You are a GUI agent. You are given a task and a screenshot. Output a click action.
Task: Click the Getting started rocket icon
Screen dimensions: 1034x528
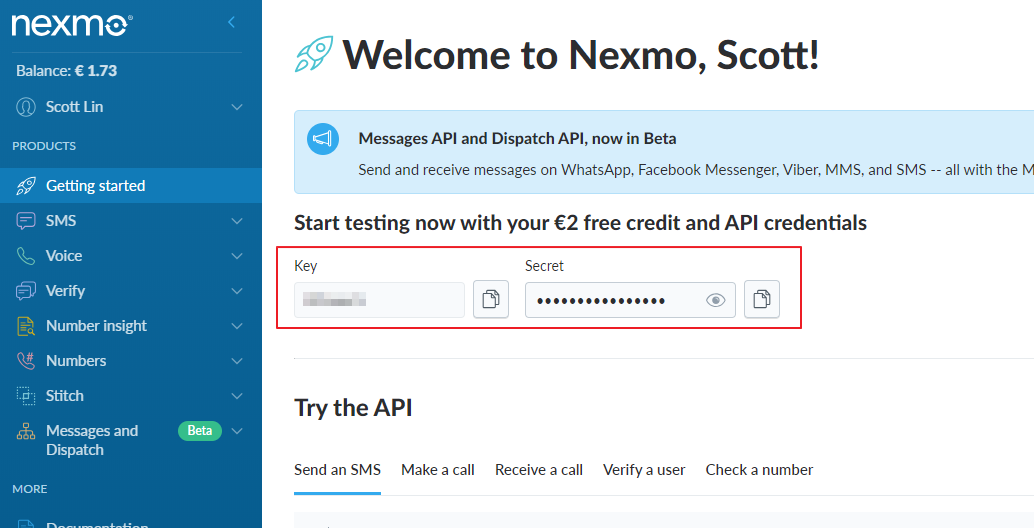[x=26, y=186]
